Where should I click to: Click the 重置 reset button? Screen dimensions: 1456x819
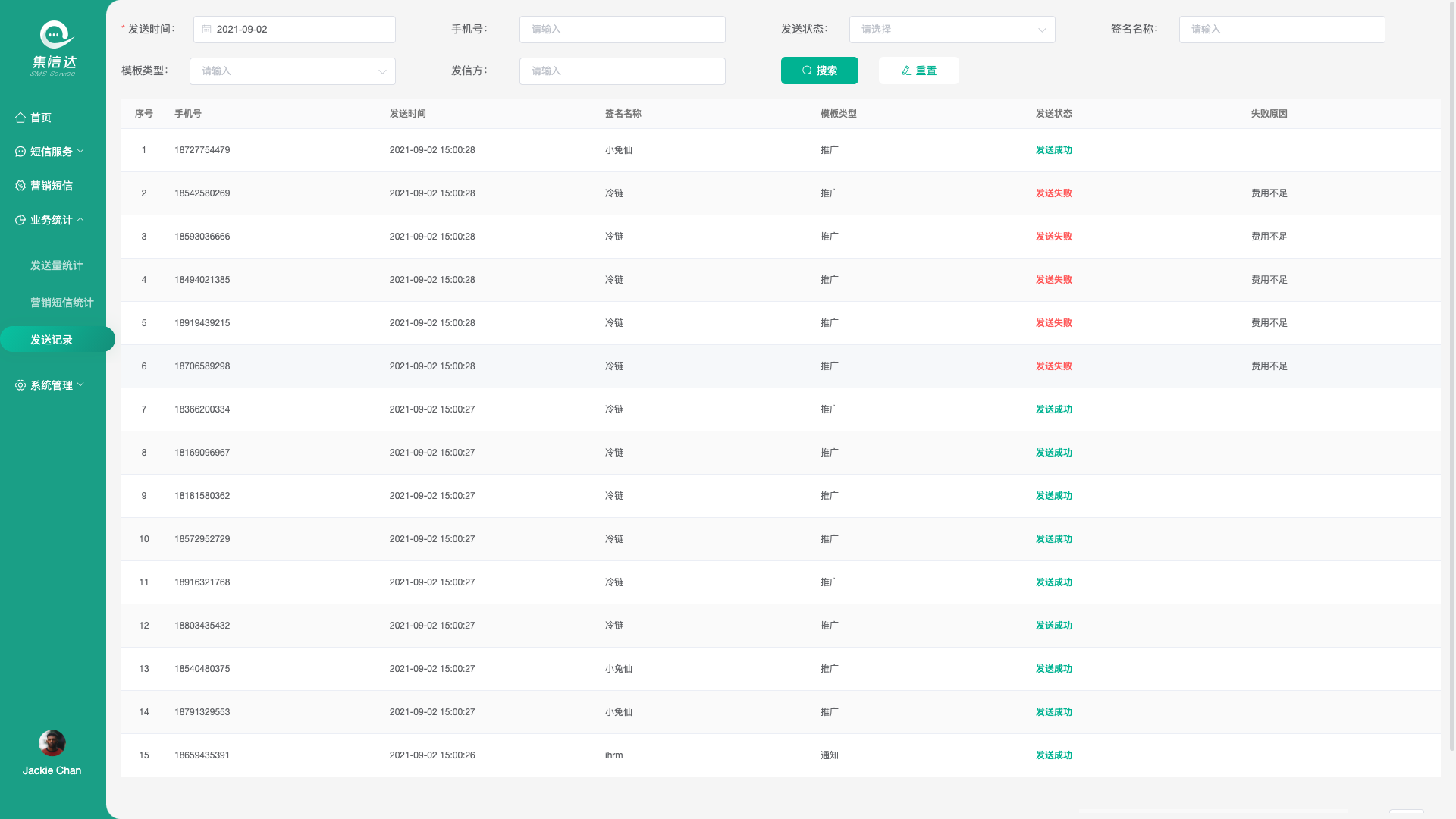918,71
